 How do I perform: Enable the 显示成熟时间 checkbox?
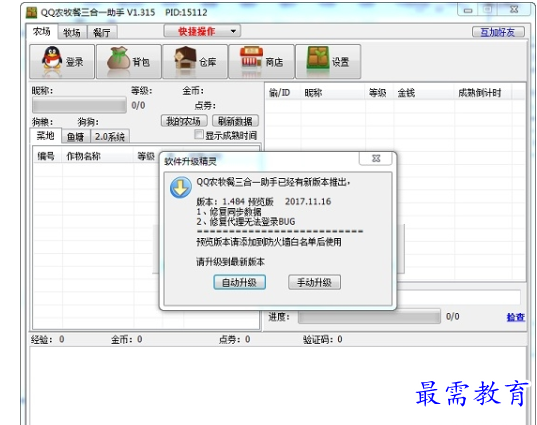coord(199,135)
